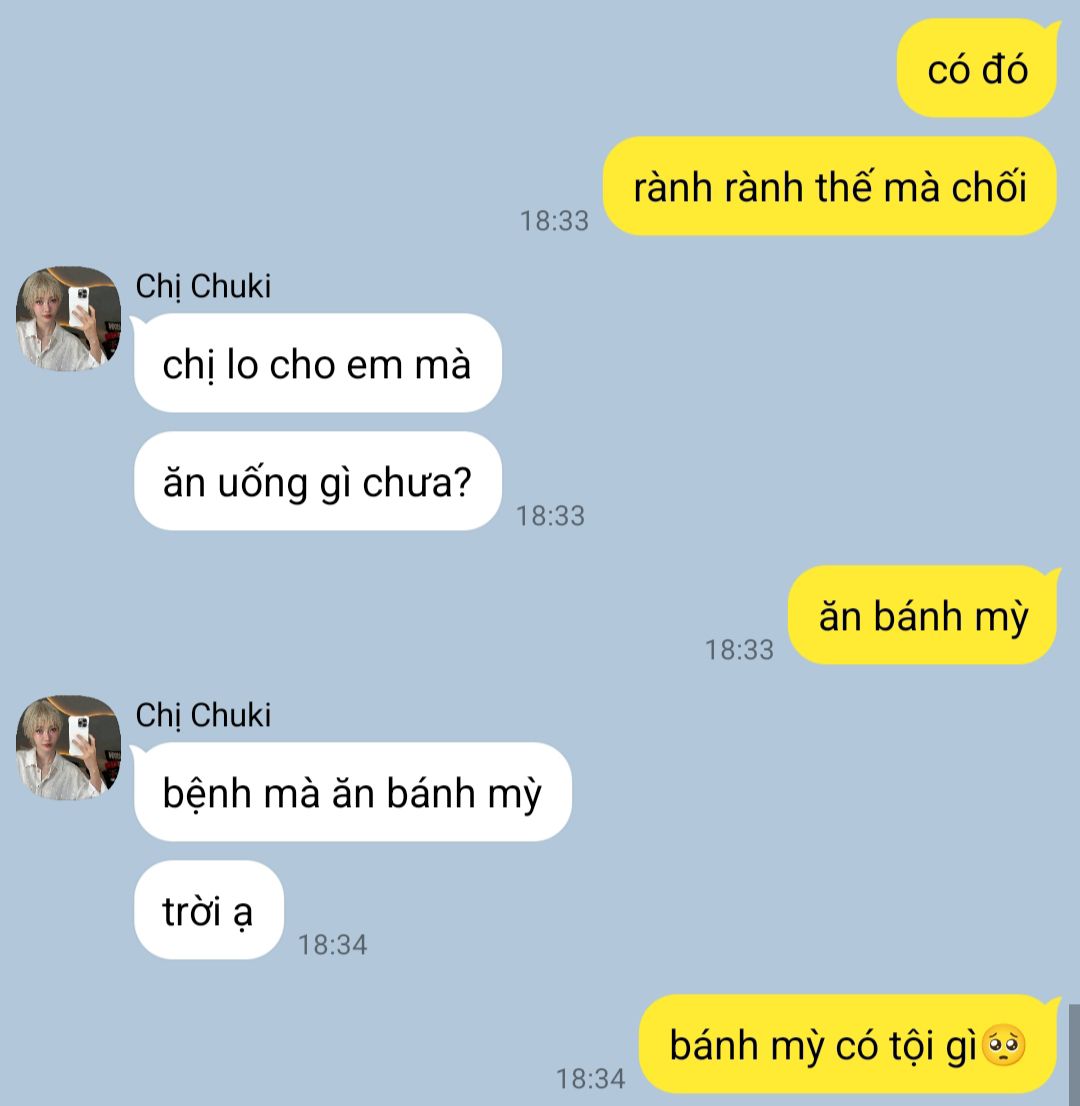
Task: Open Chị Chuki's upper profile avatar
Action: [68, 319]
